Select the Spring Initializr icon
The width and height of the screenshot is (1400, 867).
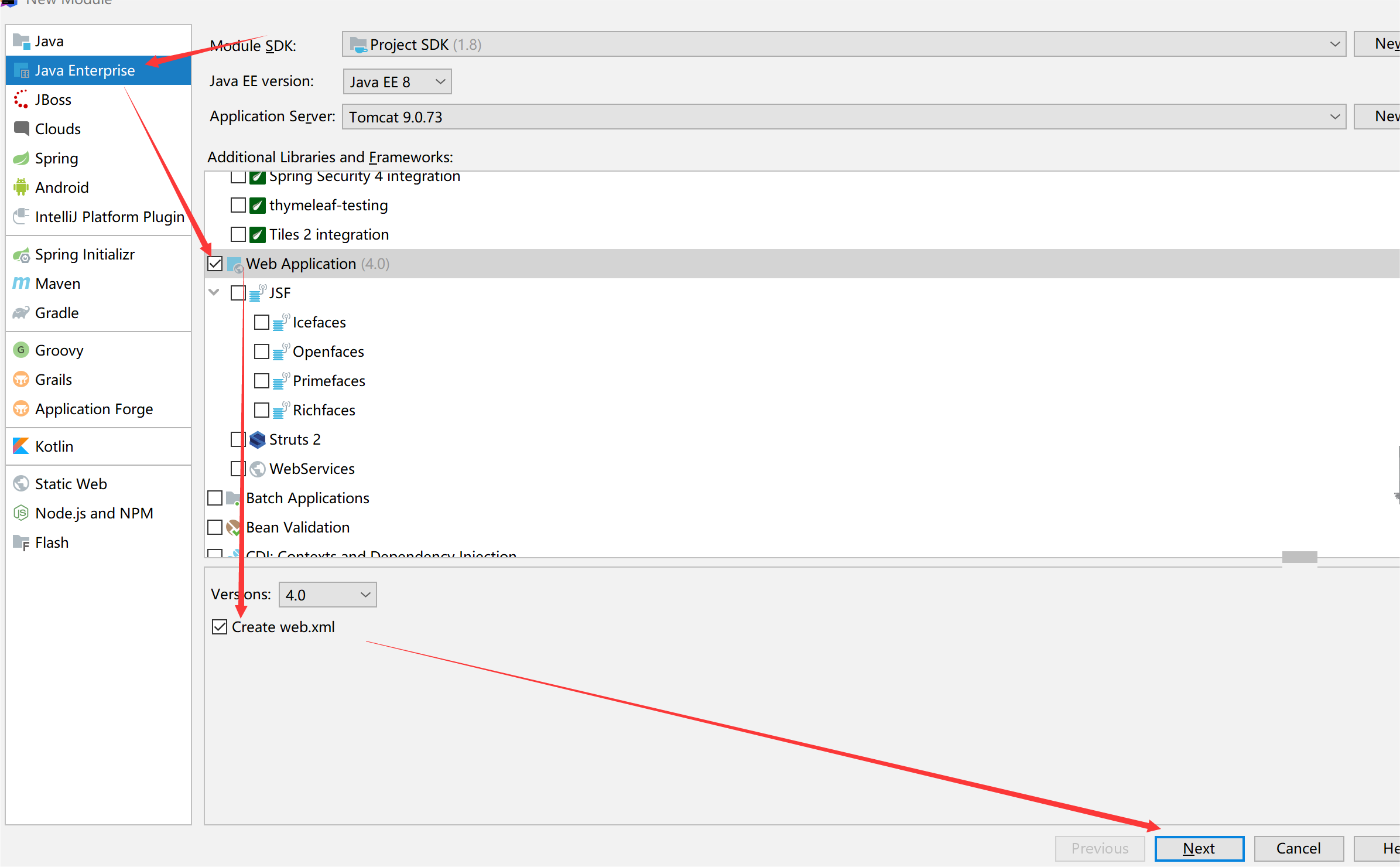tap(21, 255)
